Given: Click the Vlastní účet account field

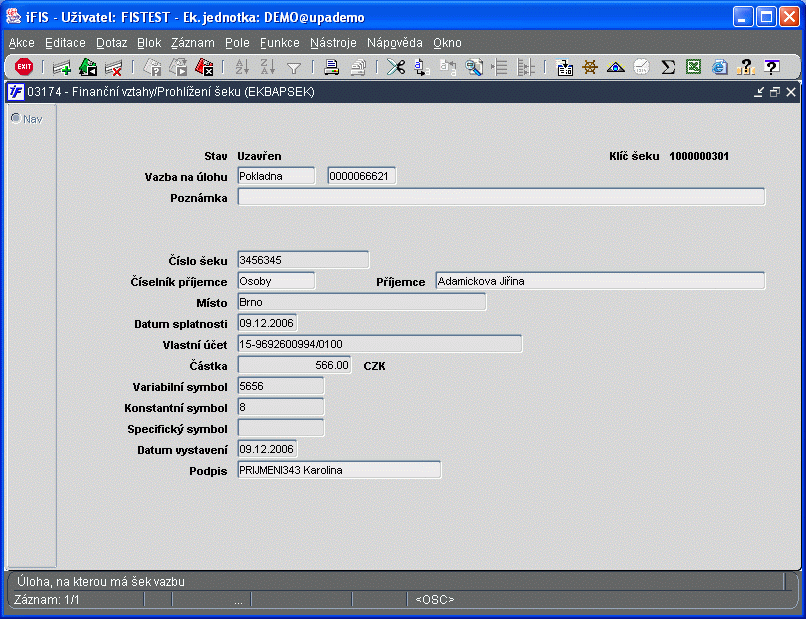Looking at the screenshot, I should click(380, 344).
